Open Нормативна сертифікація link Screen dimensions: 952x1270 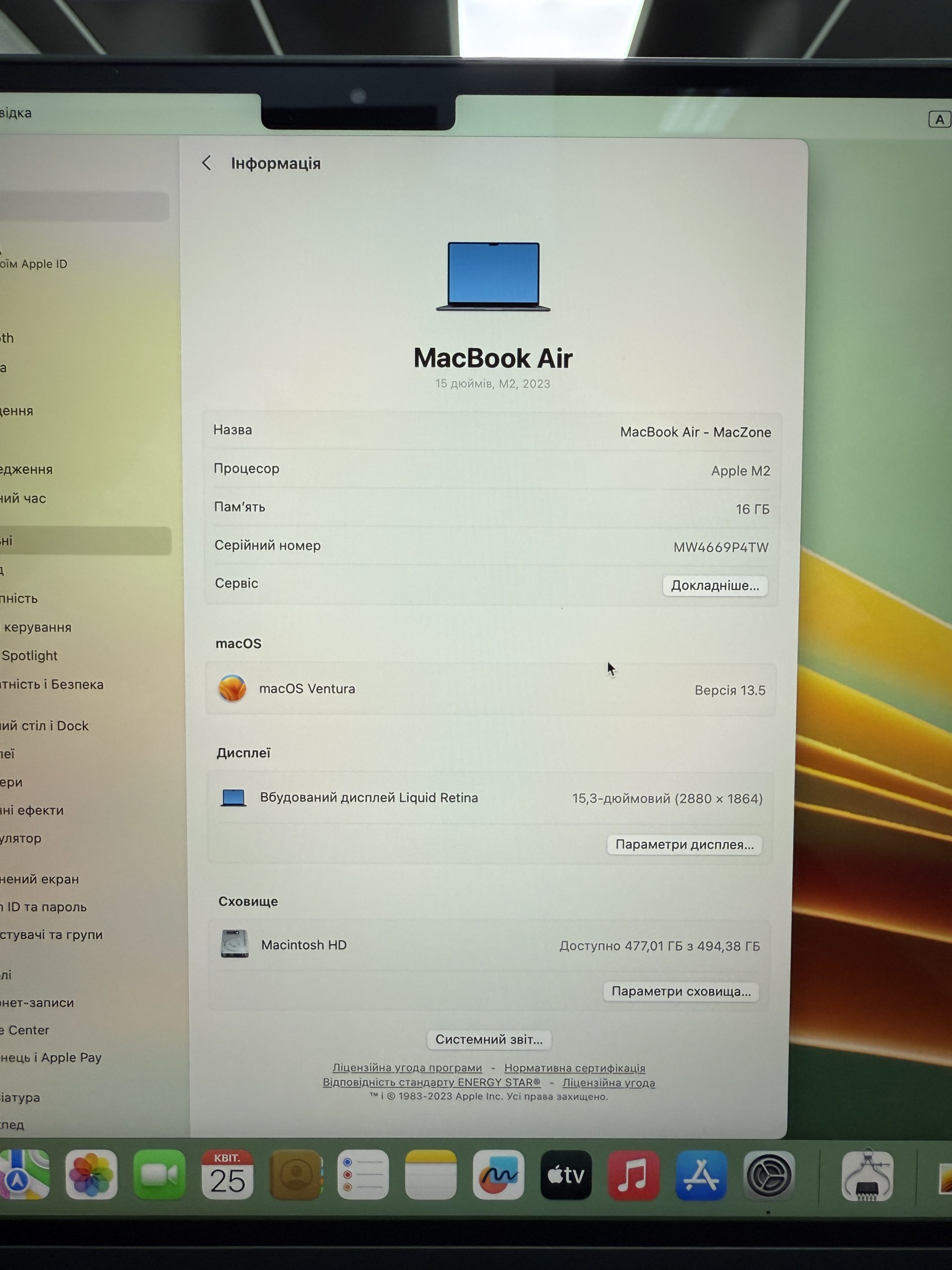point(574,1068)
